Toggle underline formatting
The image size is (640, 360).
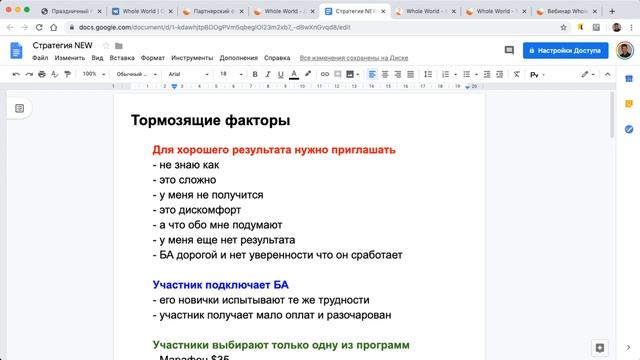[280, 74]
